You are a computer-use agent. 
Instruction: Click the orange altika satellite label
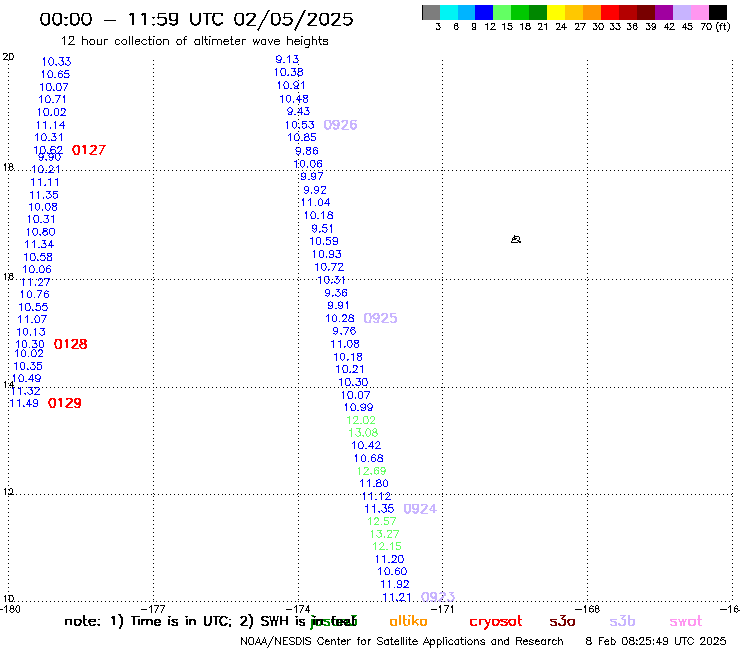(x=408, y=621)
